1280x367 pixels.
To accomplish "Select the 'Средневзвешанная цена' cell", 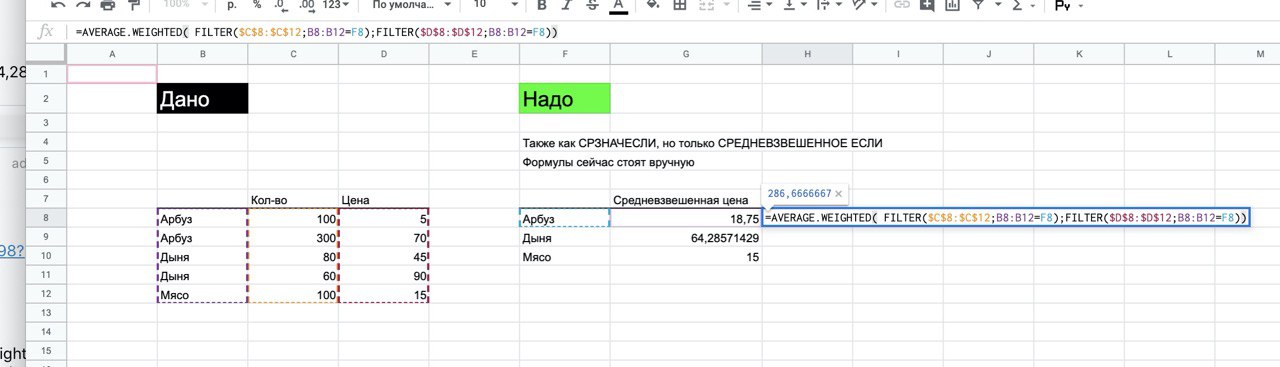I will click(686, 200).
